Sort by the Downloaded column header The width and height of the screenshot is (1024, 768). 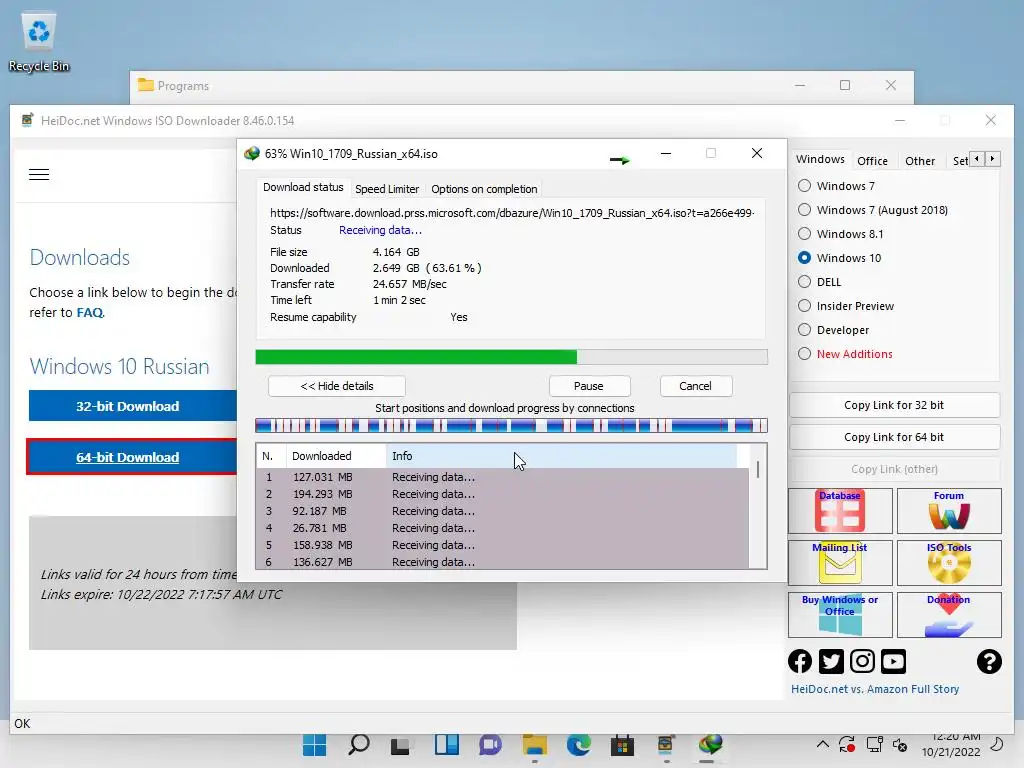336,456
